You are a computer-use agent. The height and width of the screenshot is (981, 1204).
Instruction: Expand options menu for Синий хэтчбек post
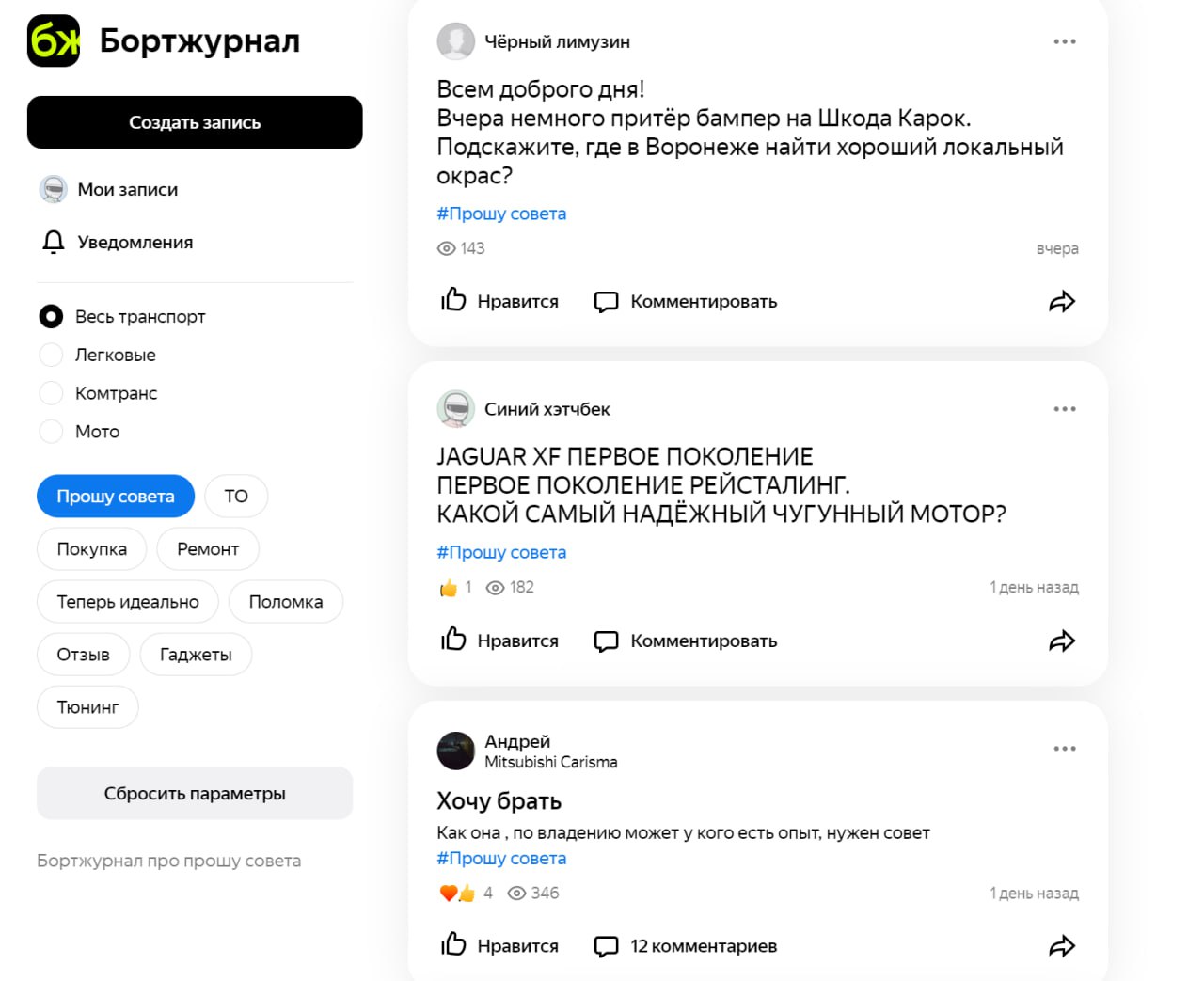click(x=1065, y=409)
